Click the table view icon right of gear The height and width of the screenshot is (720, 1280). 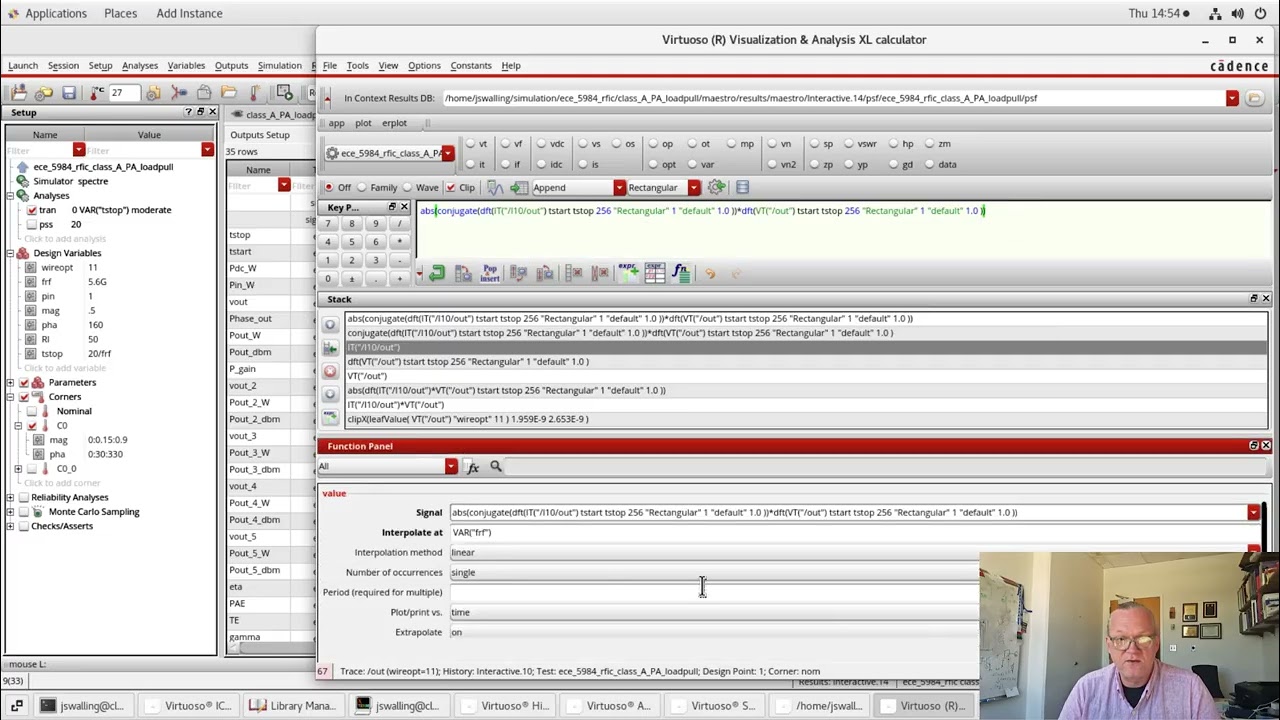pyautogui.click(x=742, y=187)
